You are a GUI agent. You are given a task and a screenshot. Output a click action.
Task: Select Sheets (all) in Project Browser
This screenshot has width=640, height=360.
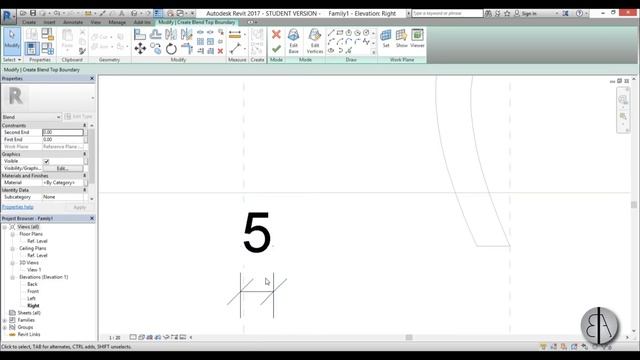click(x=29, y=313)
